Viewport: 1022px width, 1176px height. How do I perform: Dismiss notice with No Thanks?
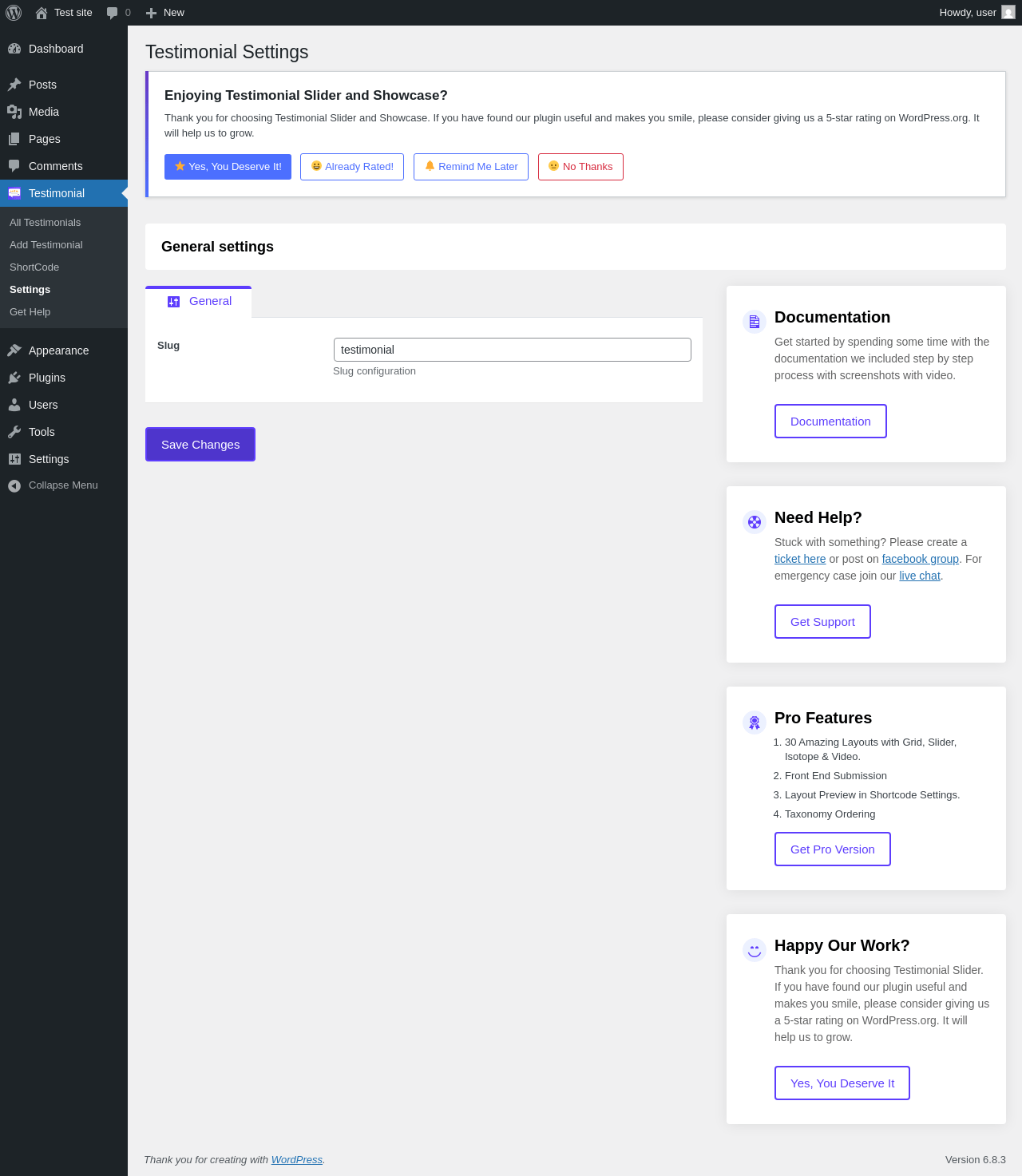(x=580, y=167)
